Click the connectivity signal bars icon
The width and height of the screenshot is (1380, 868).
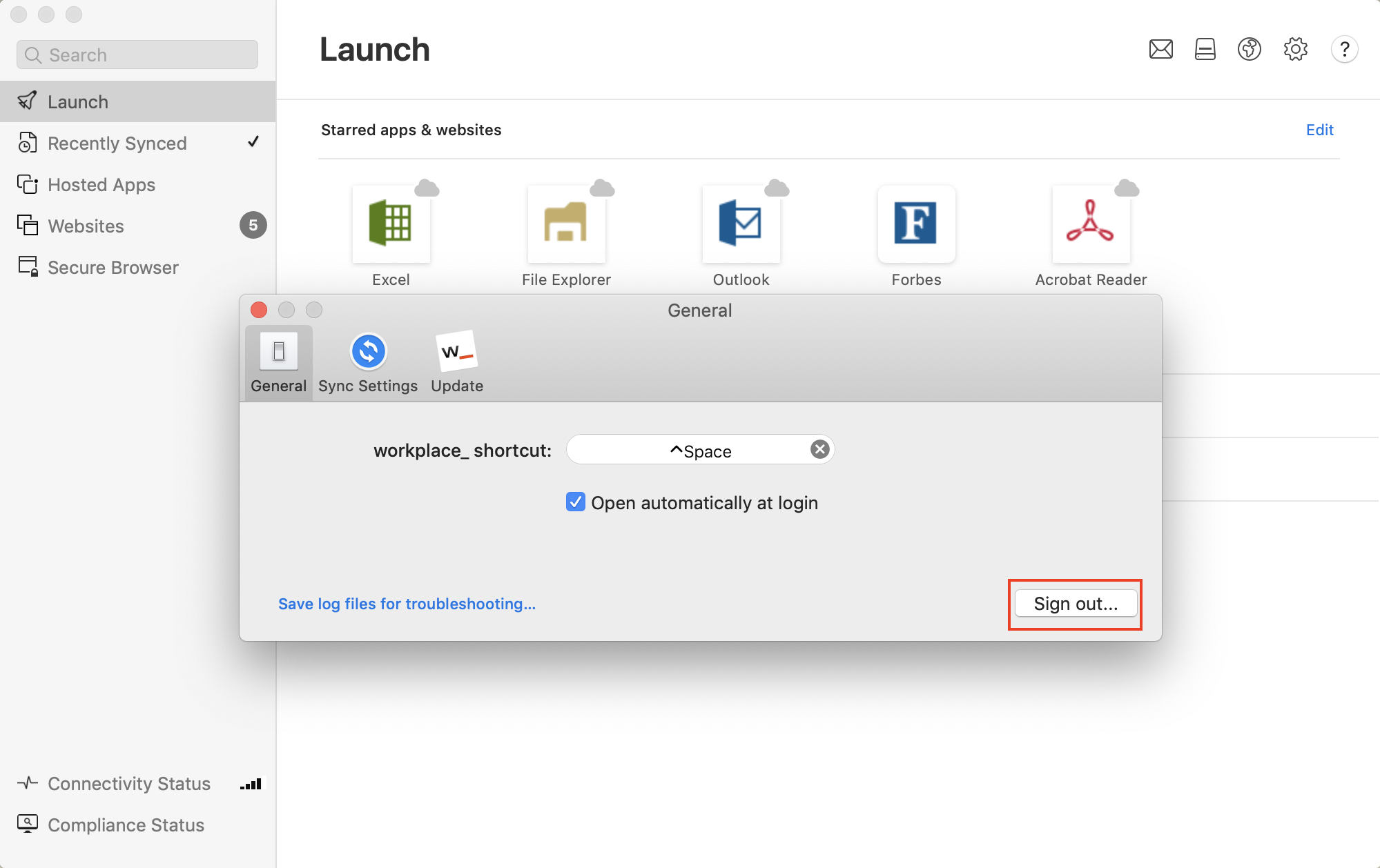[251, 784]
